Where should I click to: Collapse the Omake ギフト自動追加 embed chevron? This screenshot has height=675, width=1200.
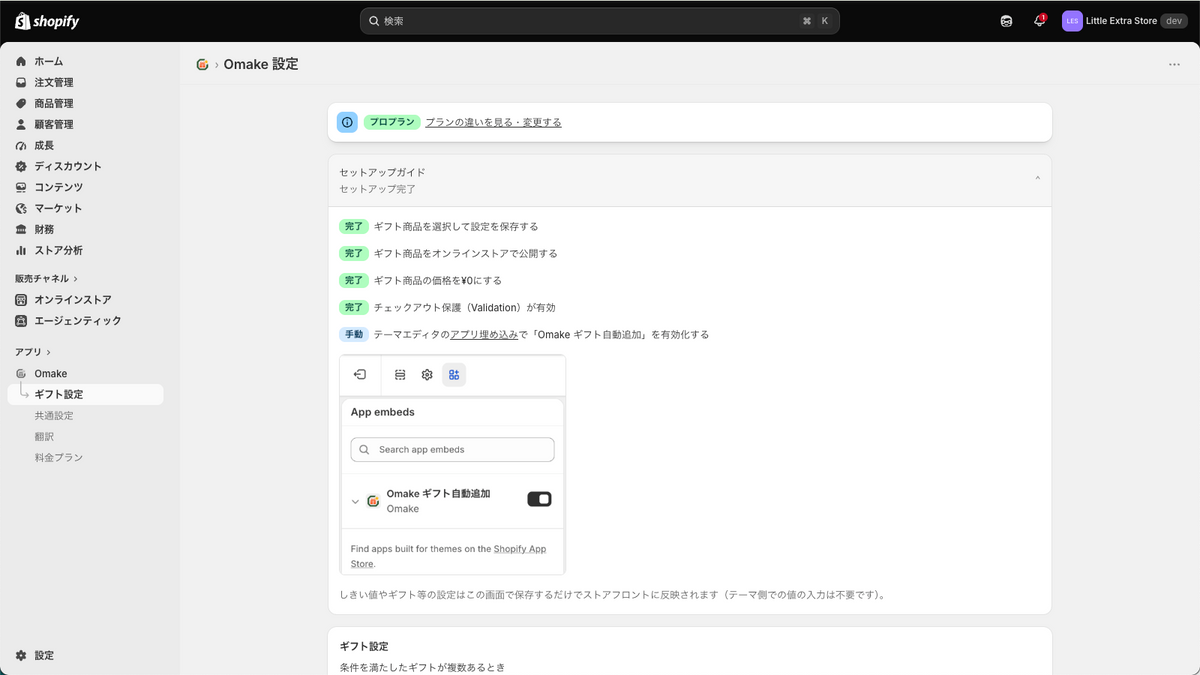tap(355, 501)
